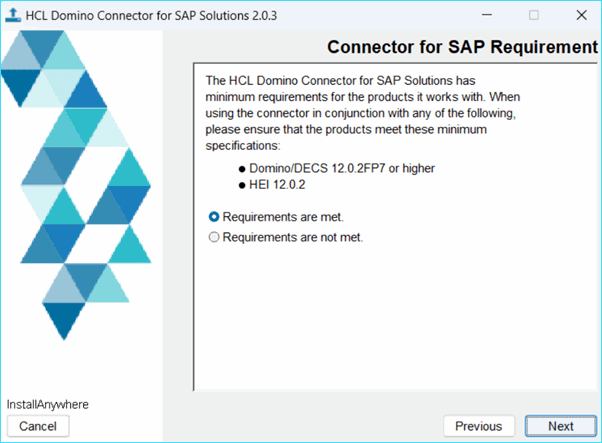Go back with the Previous button

point(478,426)
